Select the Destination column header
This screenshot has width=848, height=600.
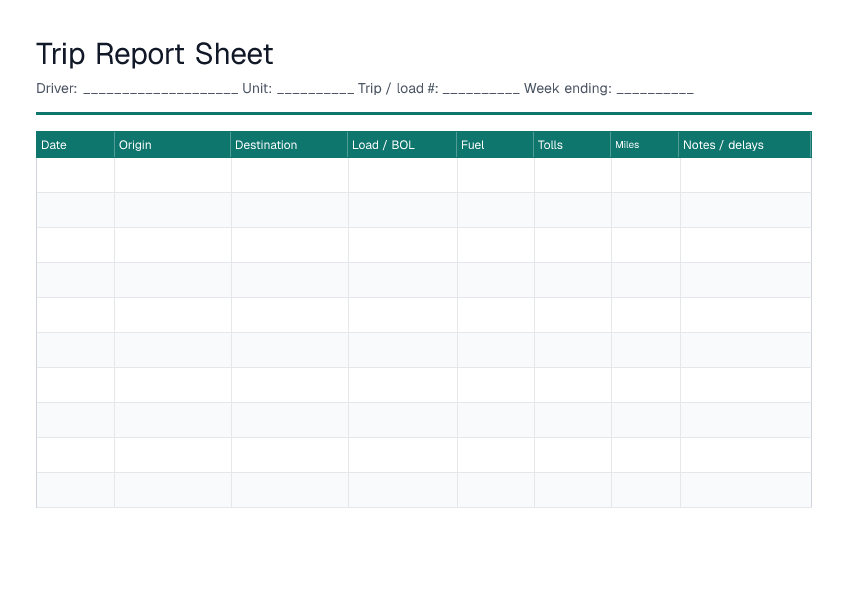(289, 144)
